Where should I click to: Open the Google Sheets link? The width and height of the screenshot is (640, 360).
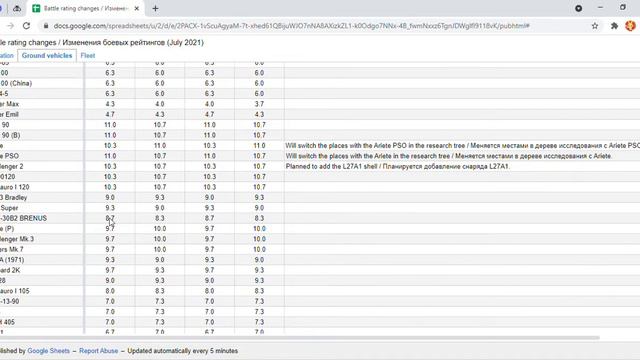49,351
